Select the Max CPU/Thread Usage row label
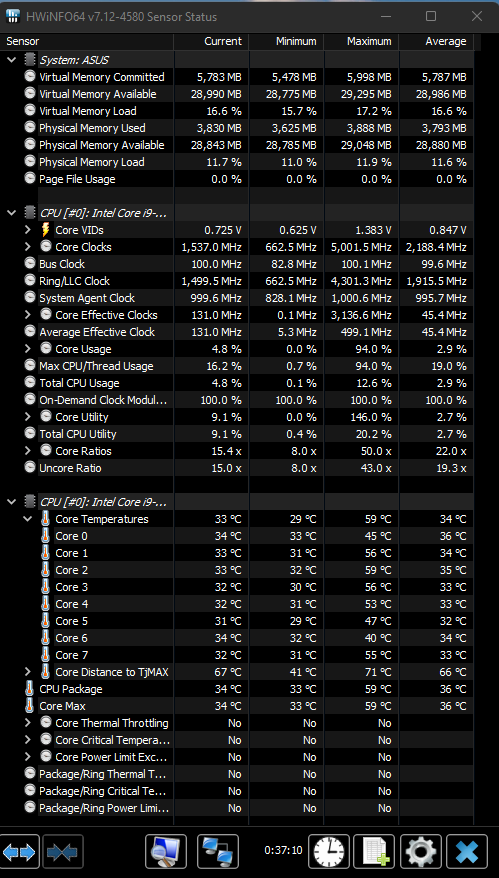Image resolution: width=499 pixels, height=878 pixels. 96,366
